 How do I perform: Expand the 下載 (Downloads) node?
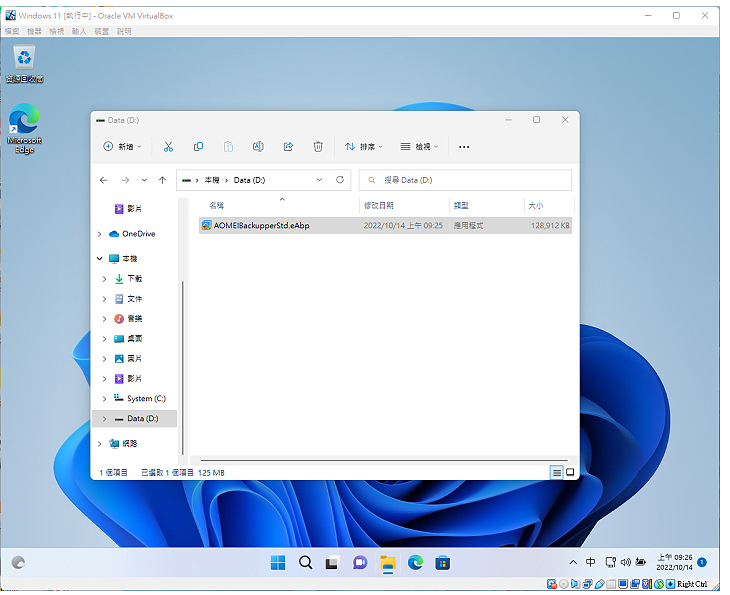[104, 278]
